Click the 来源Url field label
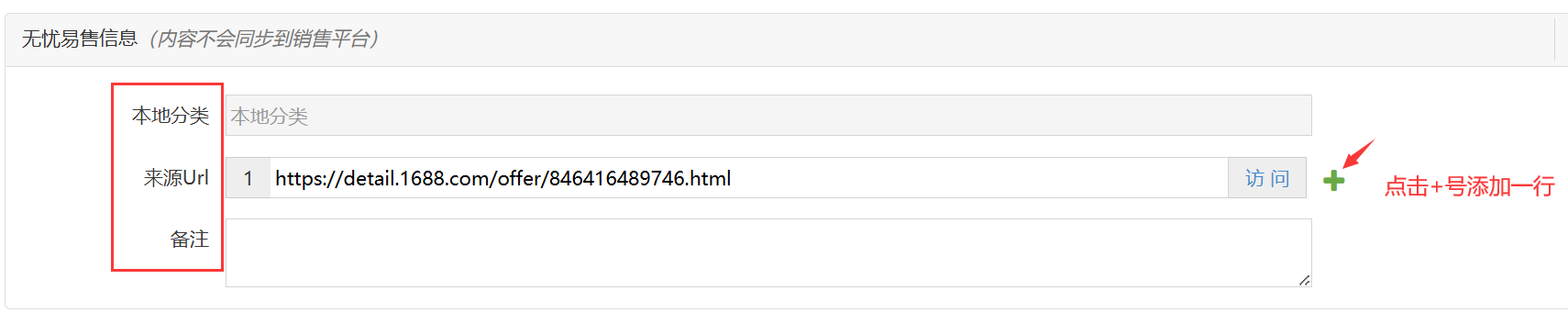This screenshot has height=335, width=1568. (x=176, y=178)
